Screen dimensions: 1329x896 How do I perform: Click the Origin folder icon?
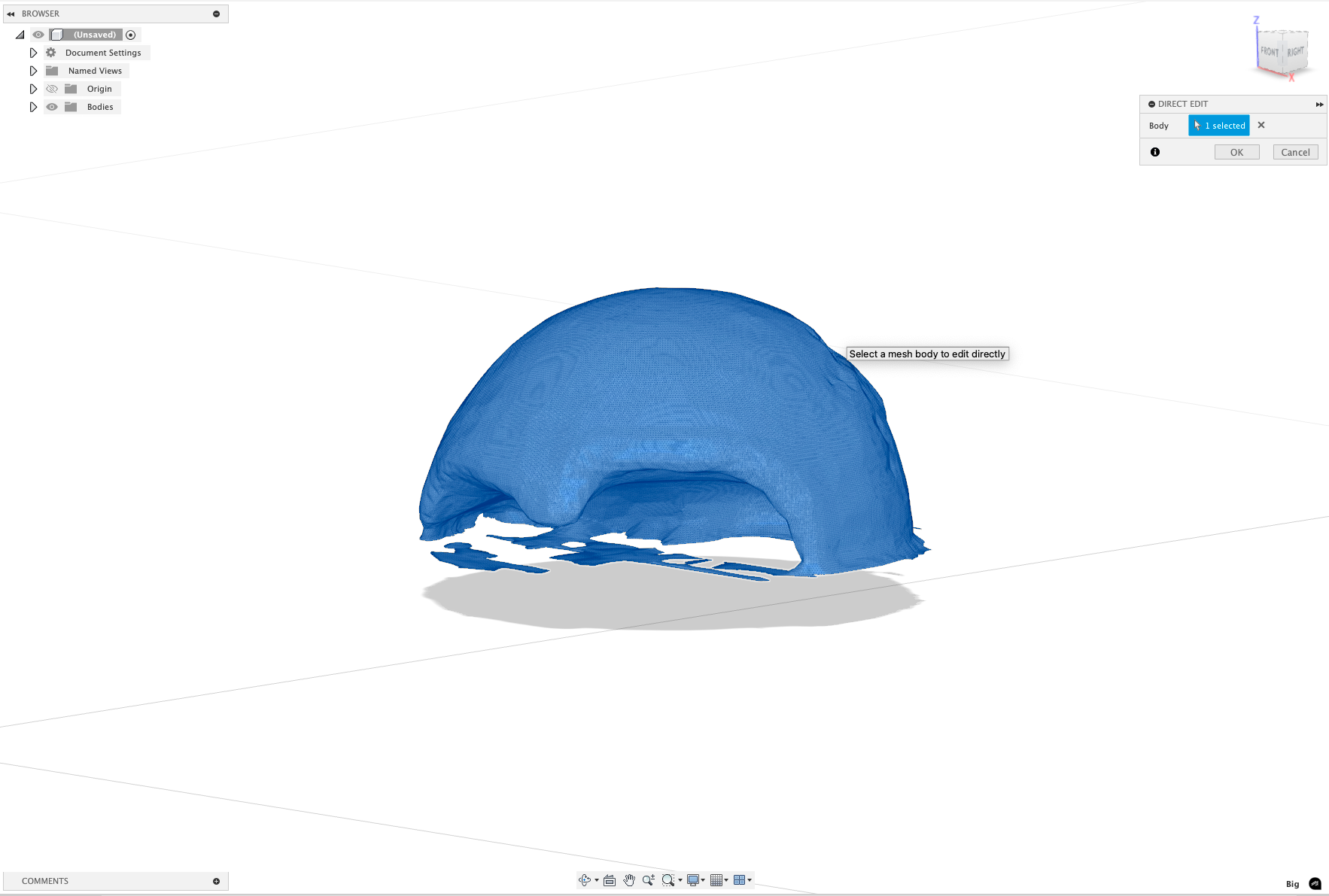click(71, 89)
